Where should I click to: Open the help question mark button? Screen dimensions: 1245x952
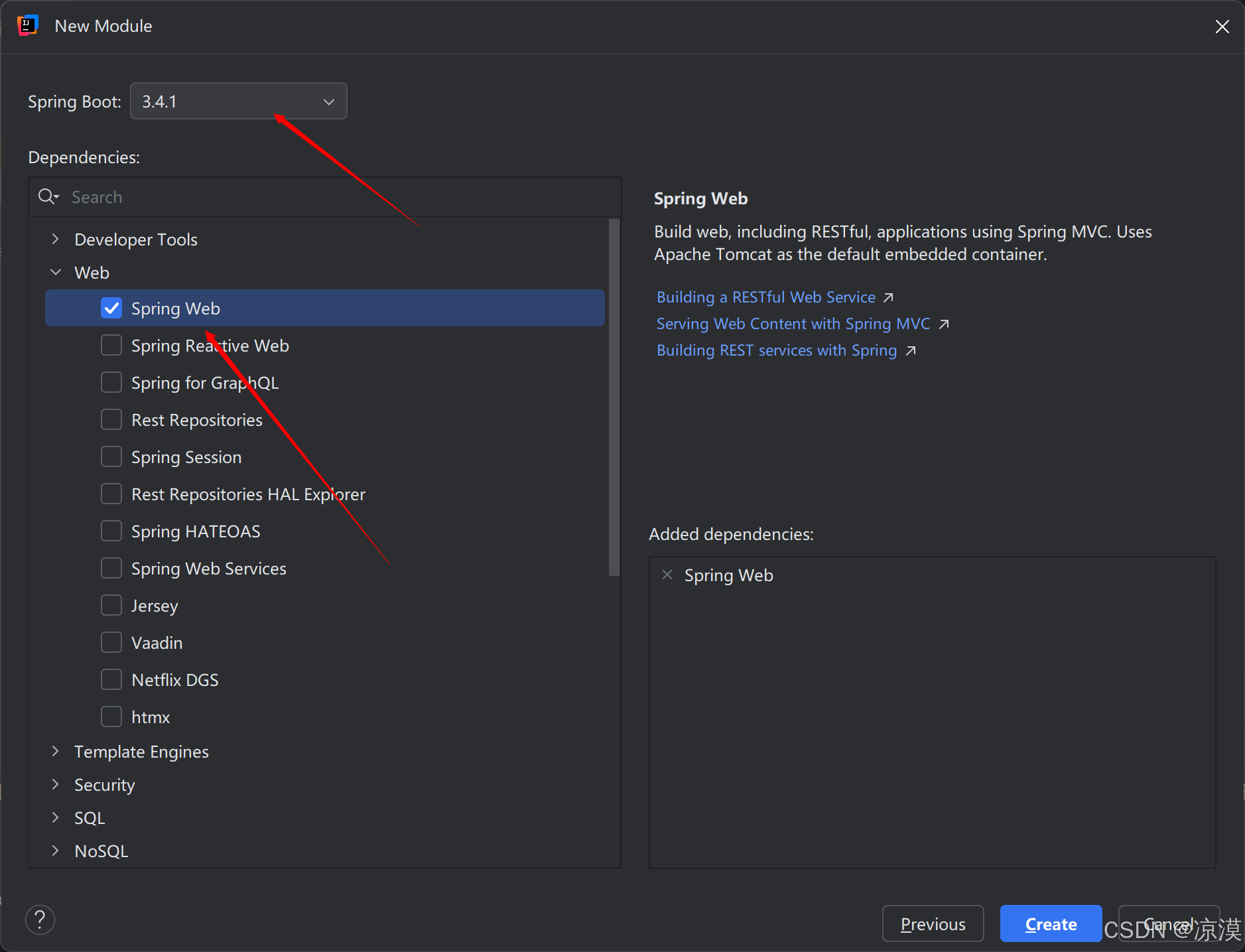[40, 919]
